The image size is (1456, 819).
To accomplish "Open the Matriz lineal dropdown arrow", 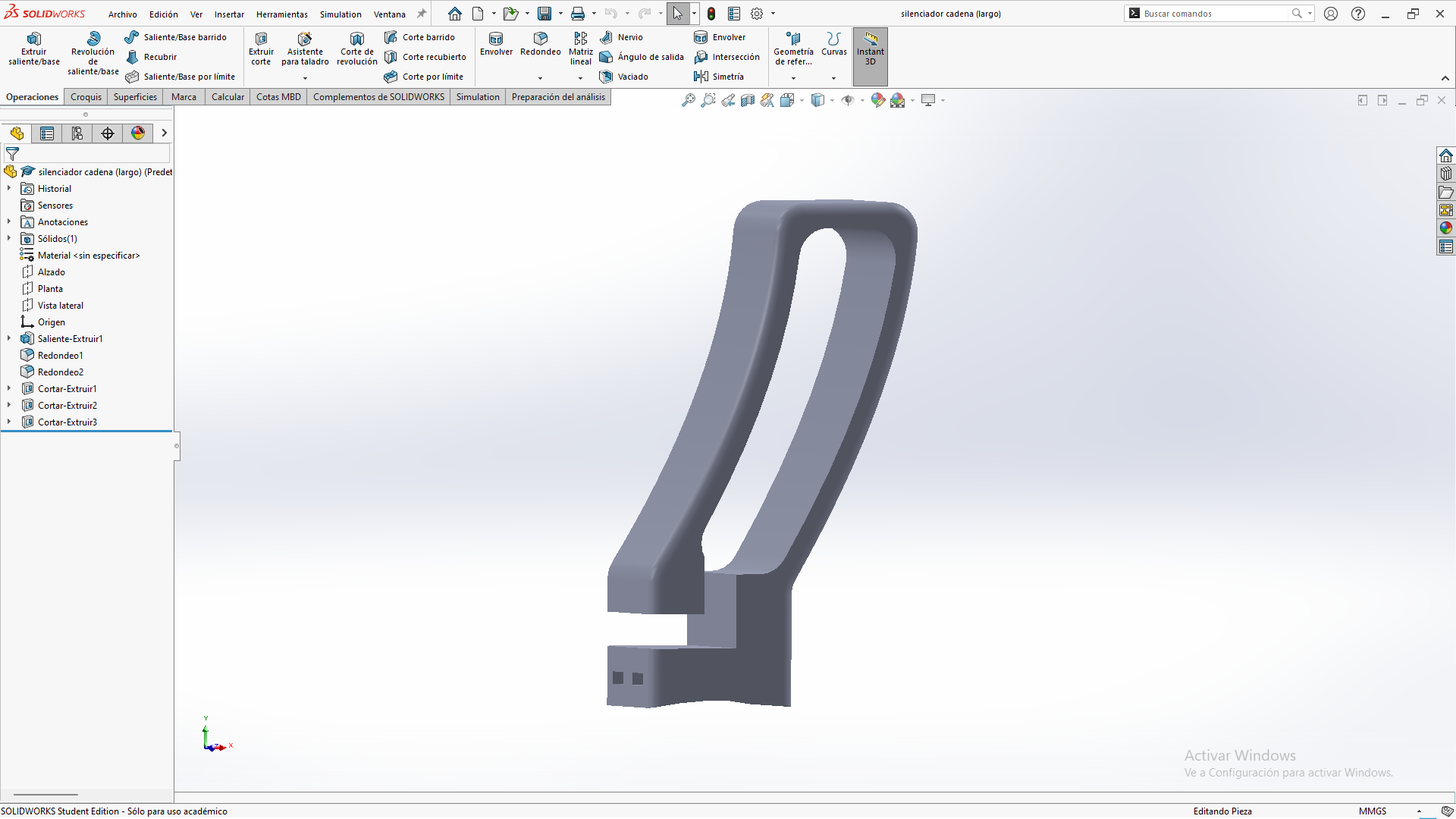I will 580,78.
